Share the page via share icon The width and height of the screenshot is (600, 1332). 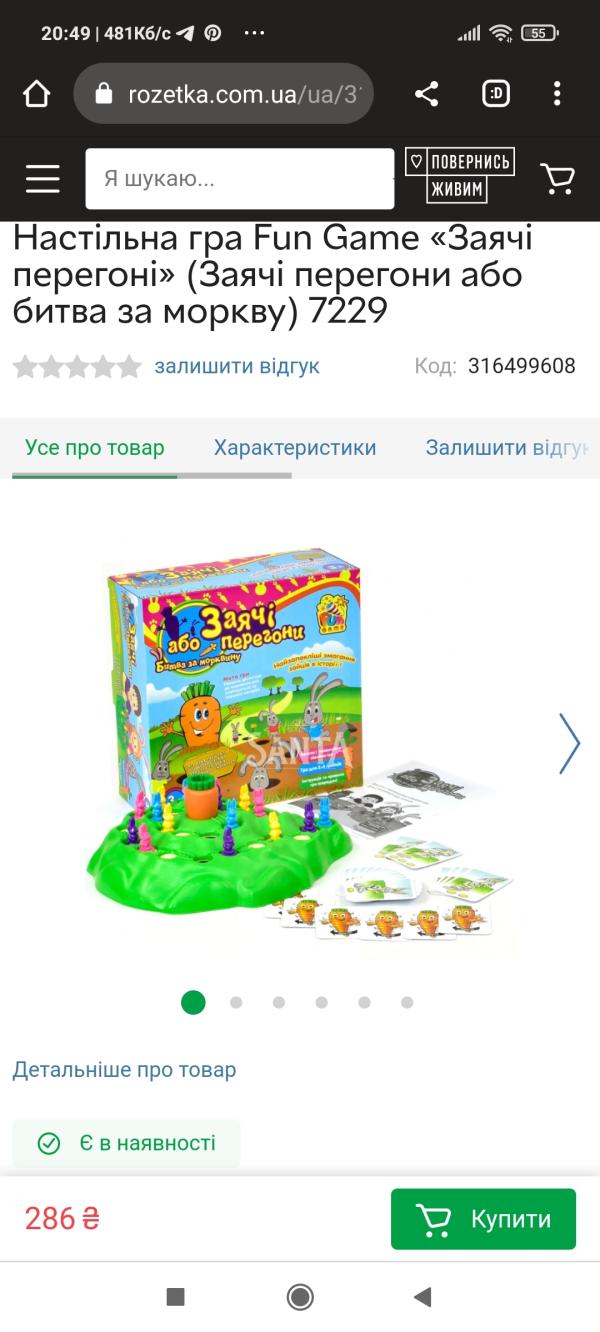(426, 95)
